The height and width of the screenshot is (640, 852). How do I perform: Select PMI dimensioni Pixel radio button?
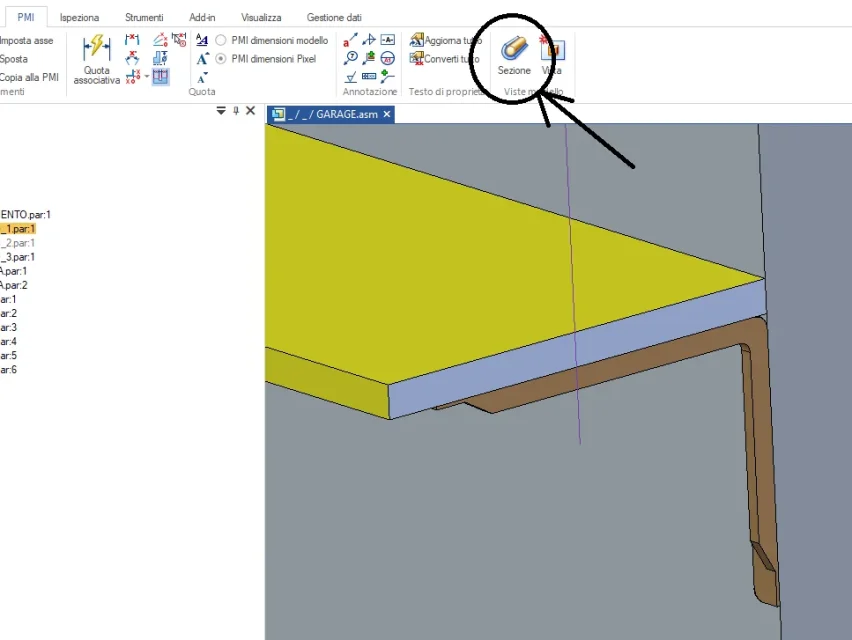221,59
